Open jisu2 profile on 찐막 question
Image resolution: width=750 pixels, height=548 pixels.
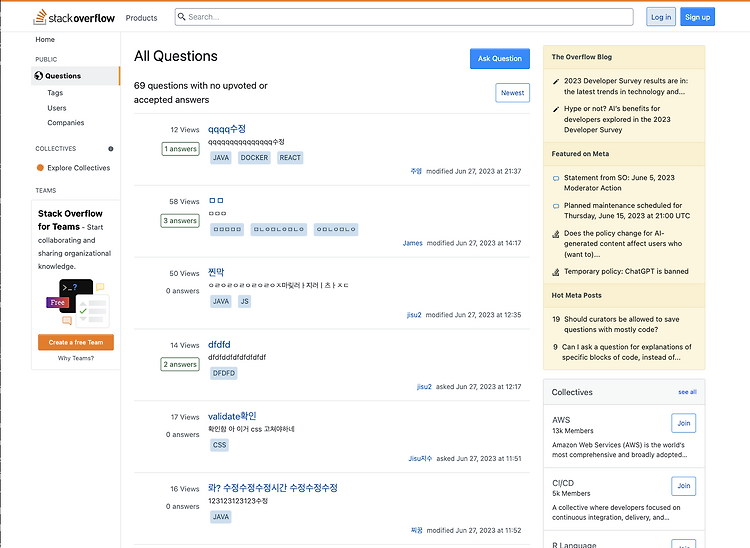(x=414, y=315)
